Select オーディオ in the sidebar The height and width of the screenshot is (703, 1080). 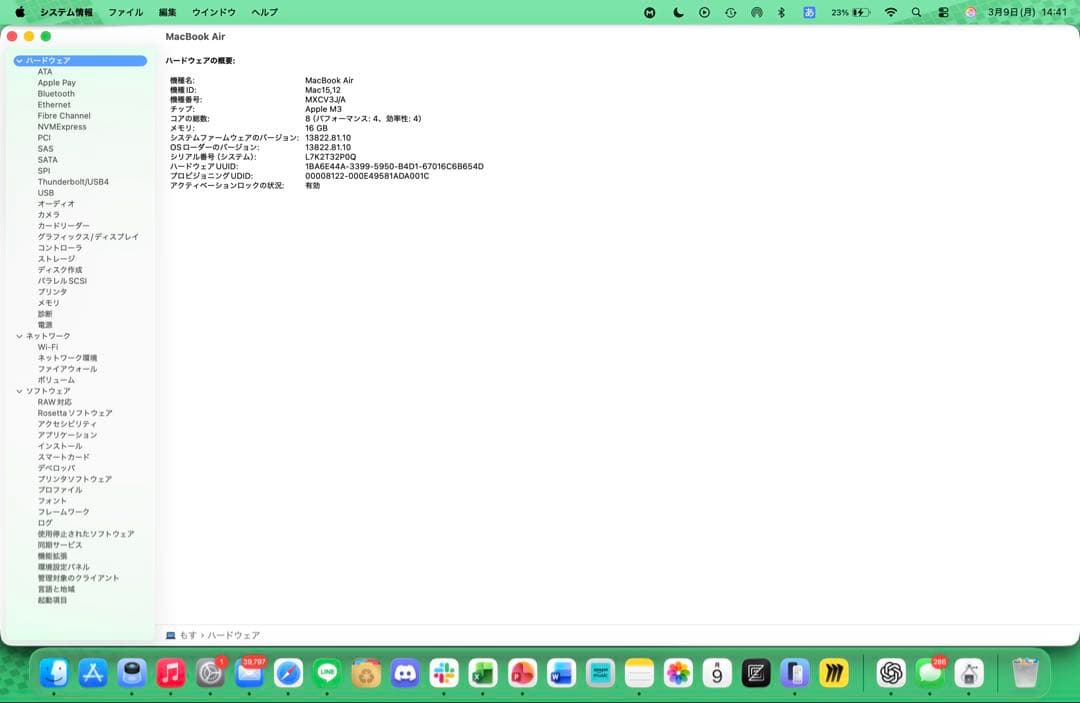[56, 204]
